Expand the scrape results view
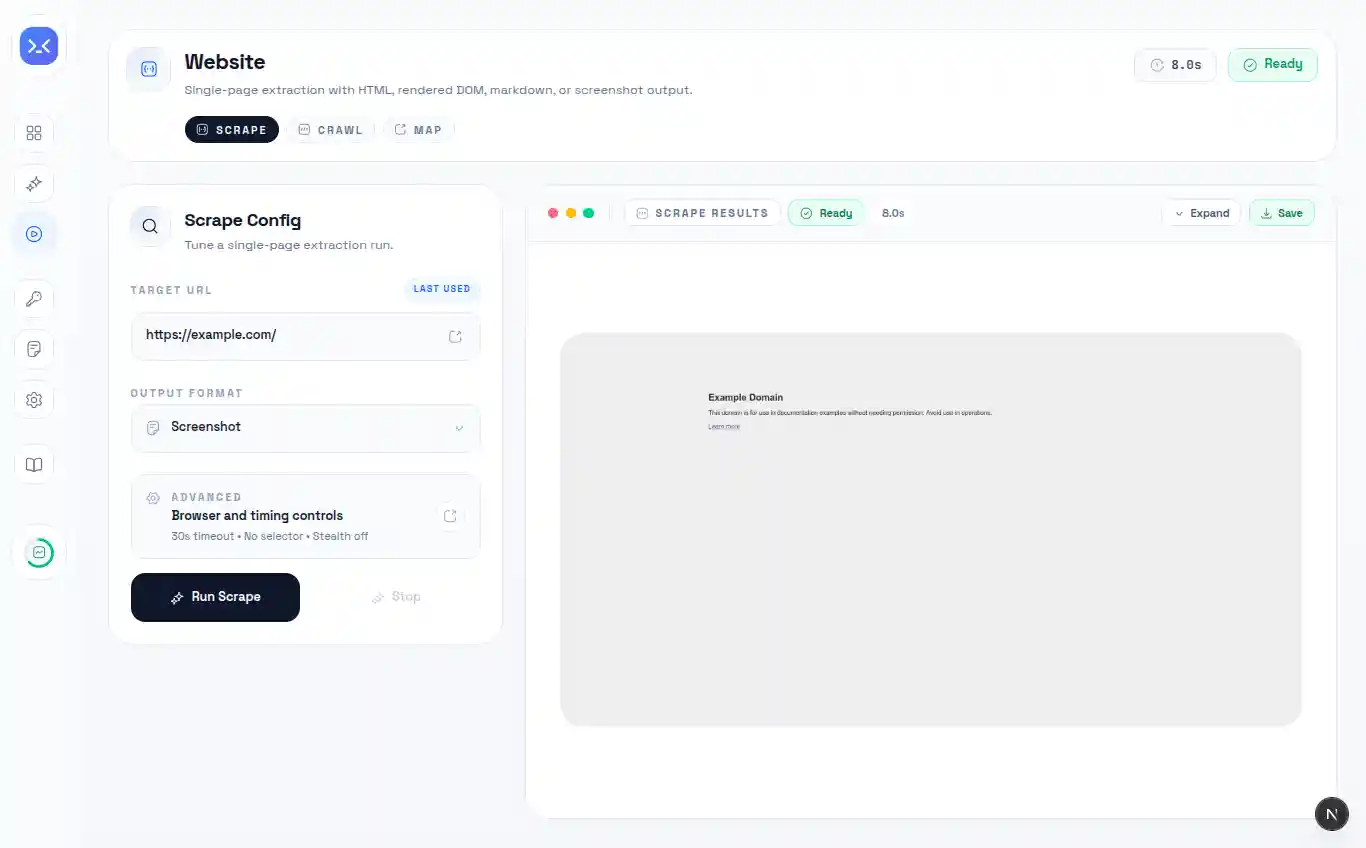Viewport: 1366px width, 848px height. click(1202, 212)
